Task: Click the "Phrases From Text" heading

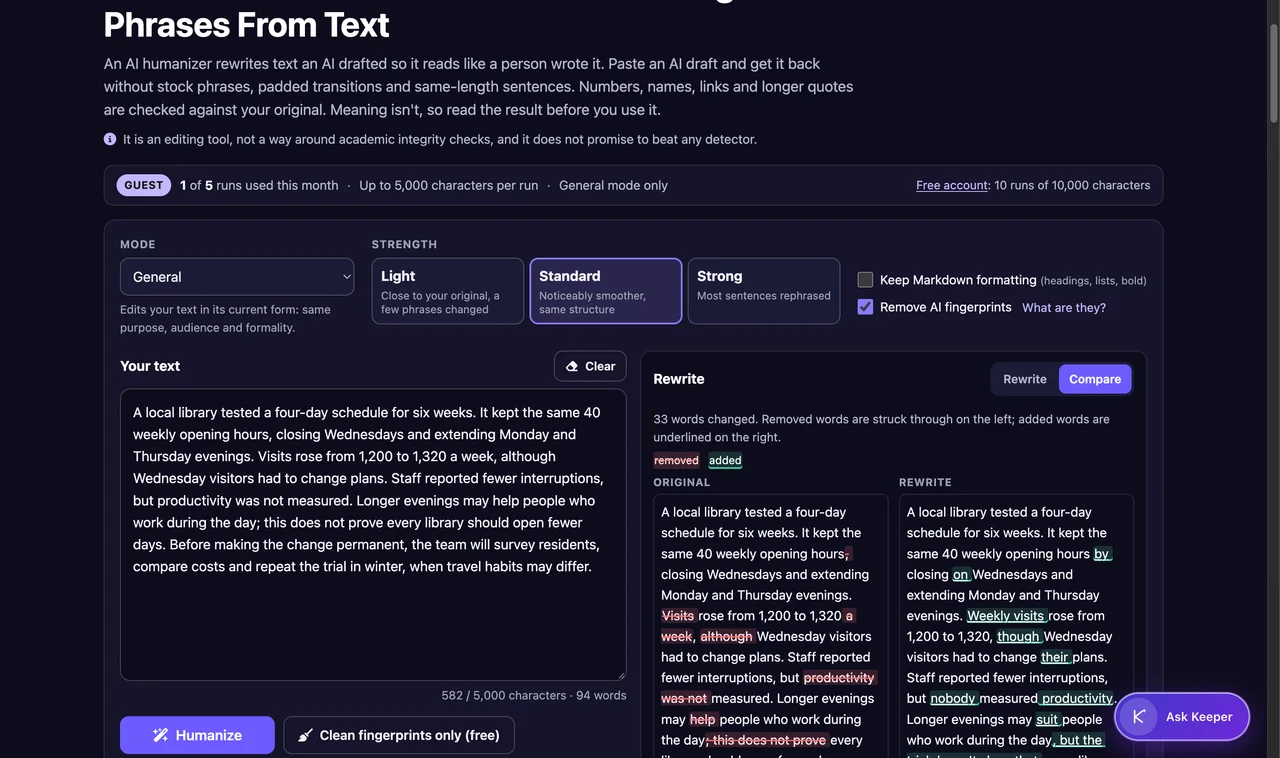Action: coord(246,24)
